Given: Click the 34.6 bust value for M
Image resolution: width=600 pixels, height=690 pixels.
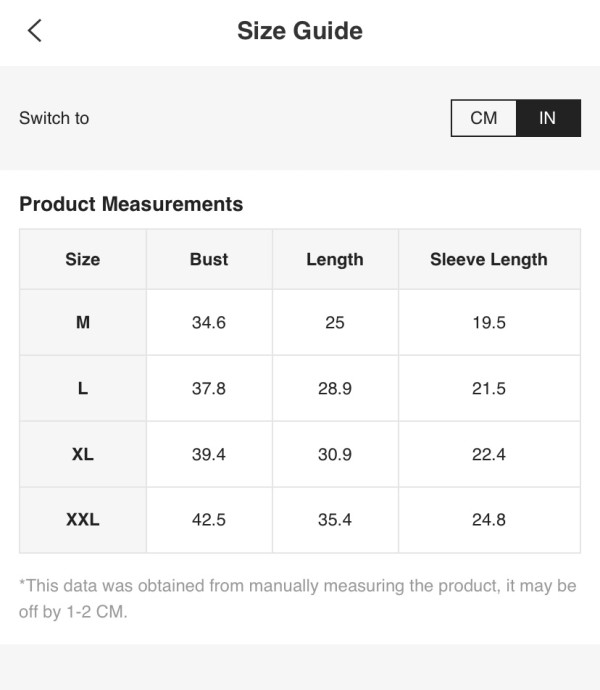Looking at the screenshot, I should click(x=209, y=323).
